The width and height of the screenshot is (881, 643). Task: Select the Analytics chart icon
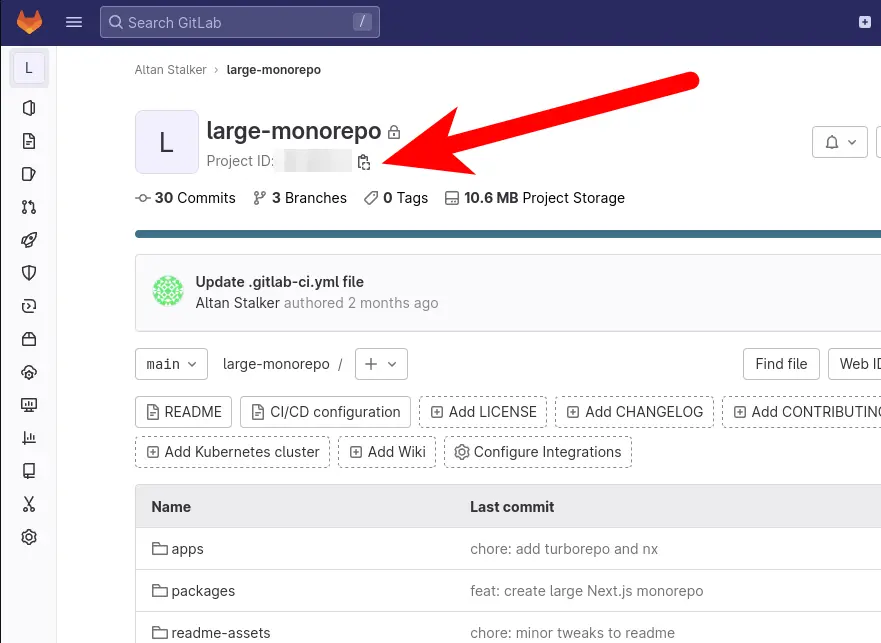[28, 438]
